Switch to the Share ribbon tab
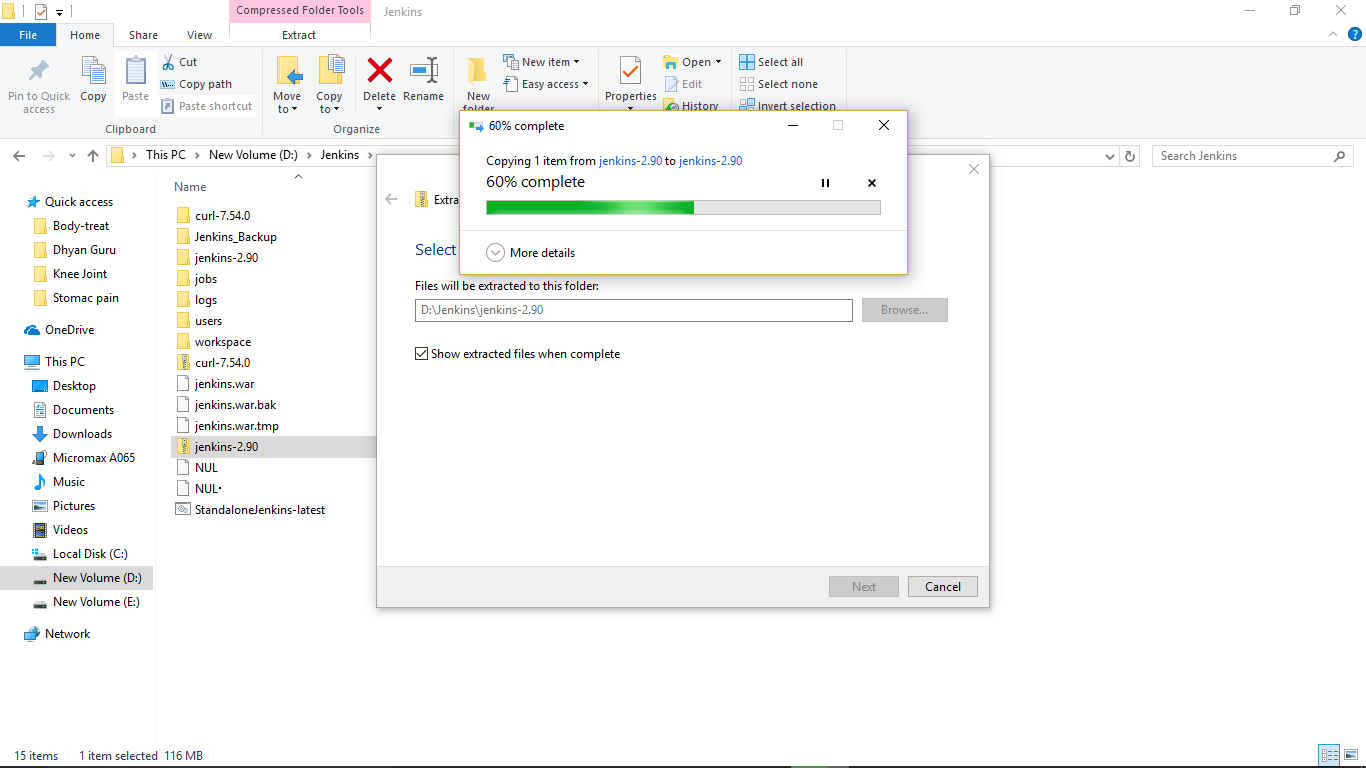 (x=143, y=34)
